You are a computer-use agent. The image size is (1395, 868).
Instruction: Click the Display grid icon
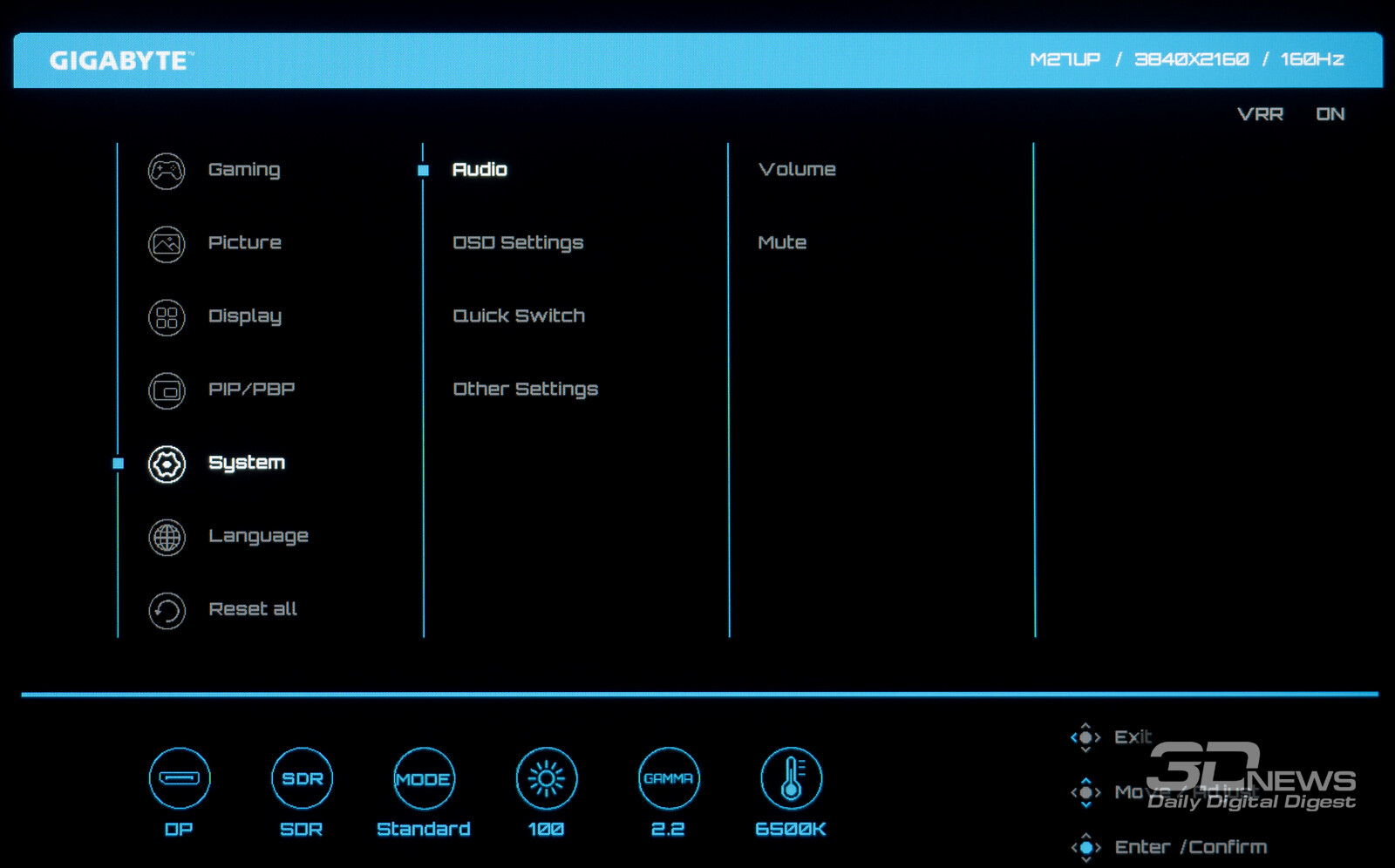[x=167, y=317]
